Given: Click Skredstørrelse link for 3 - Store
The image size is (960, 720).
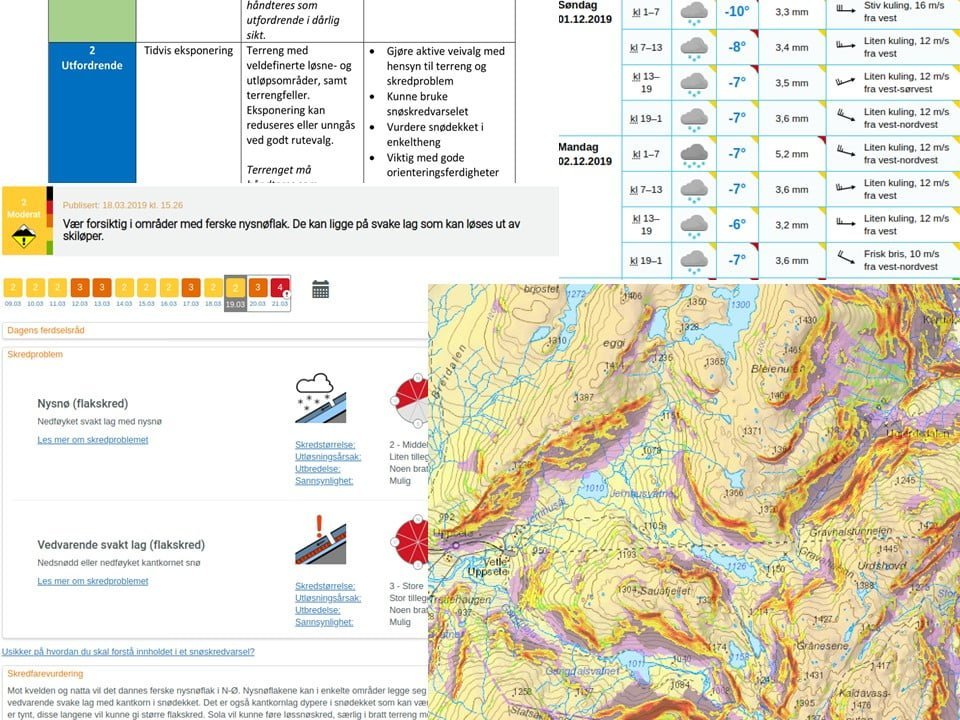Looking at the screenshot, I should (325, 586).
